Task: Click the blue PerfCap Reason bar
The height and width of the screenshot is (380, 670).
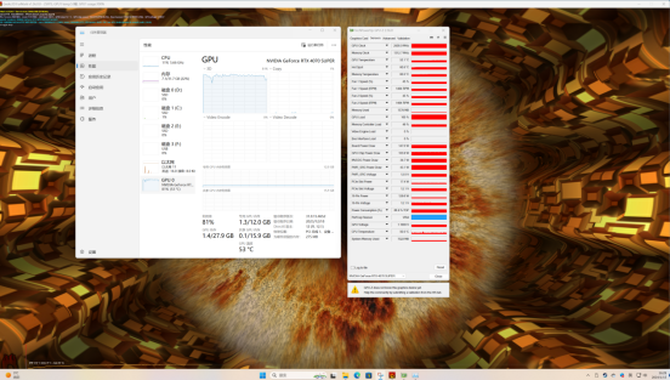Action: pyautogui.click(x=429, y=218)
